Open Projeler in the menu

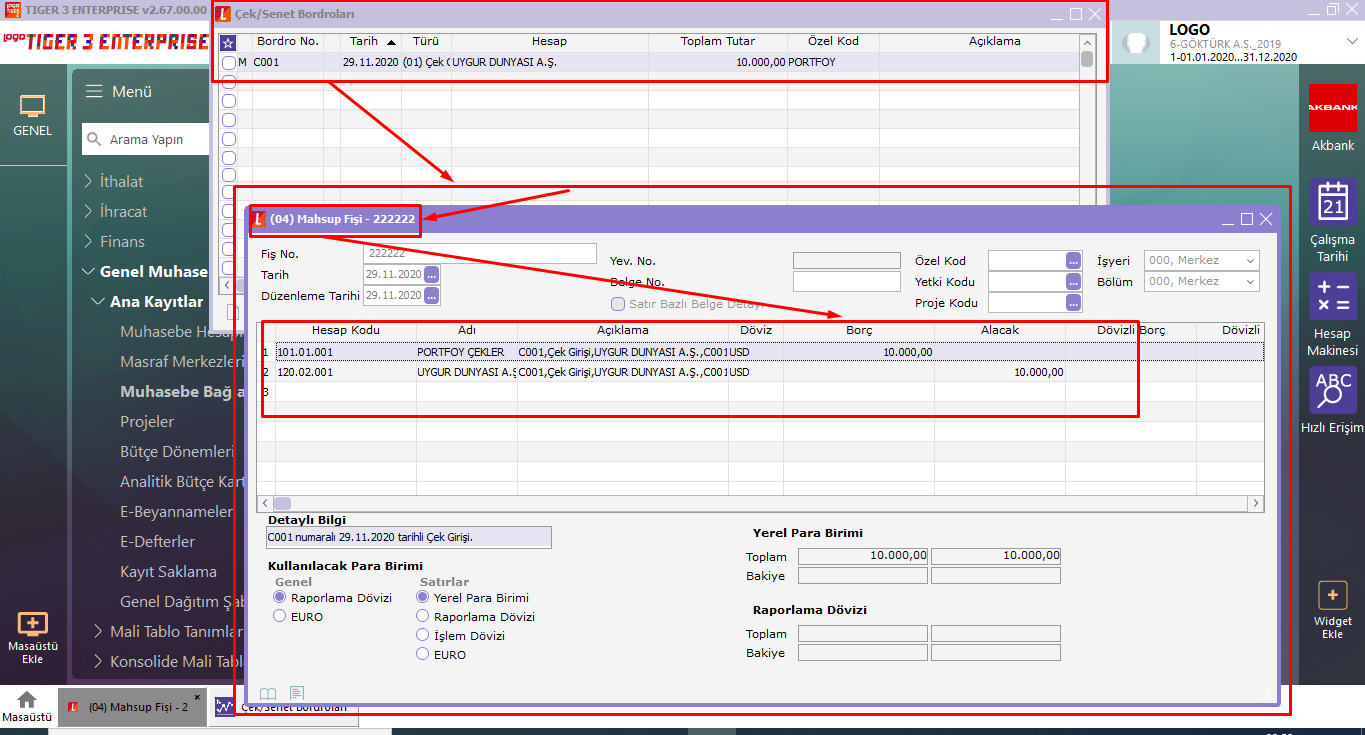pyautogui.click(x=147, y=421)
